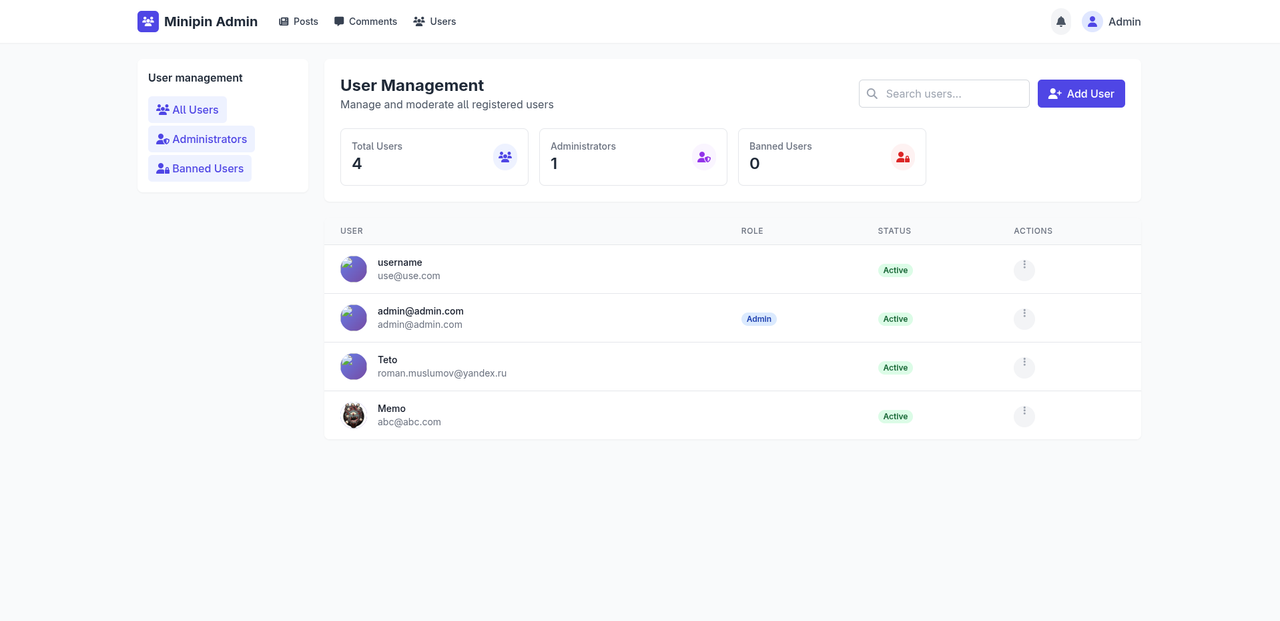Click the name Memo

(392, 409)
